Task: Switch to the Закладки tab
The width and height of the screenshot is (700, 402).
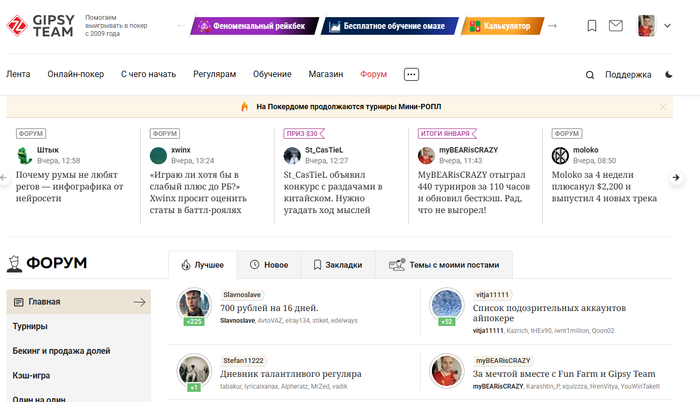Action: pos(338,265)
